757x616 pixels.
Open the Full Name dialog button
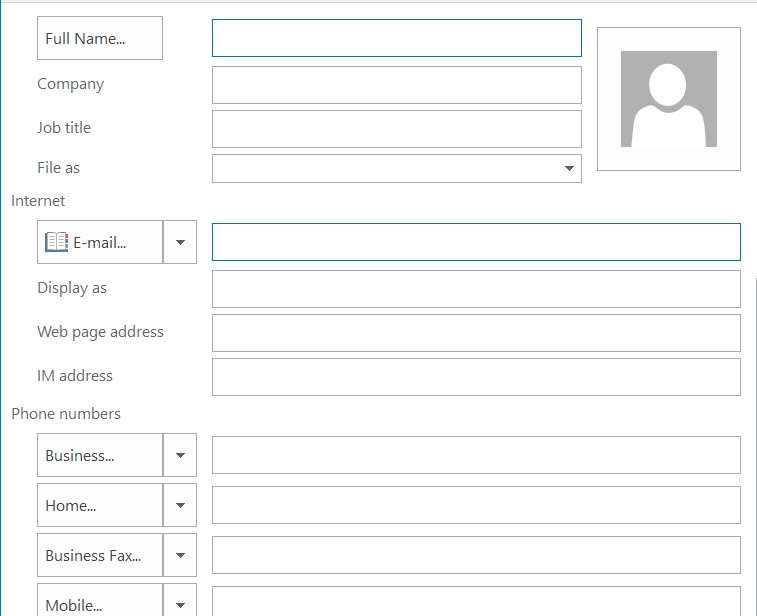click(x=99, y=38)
